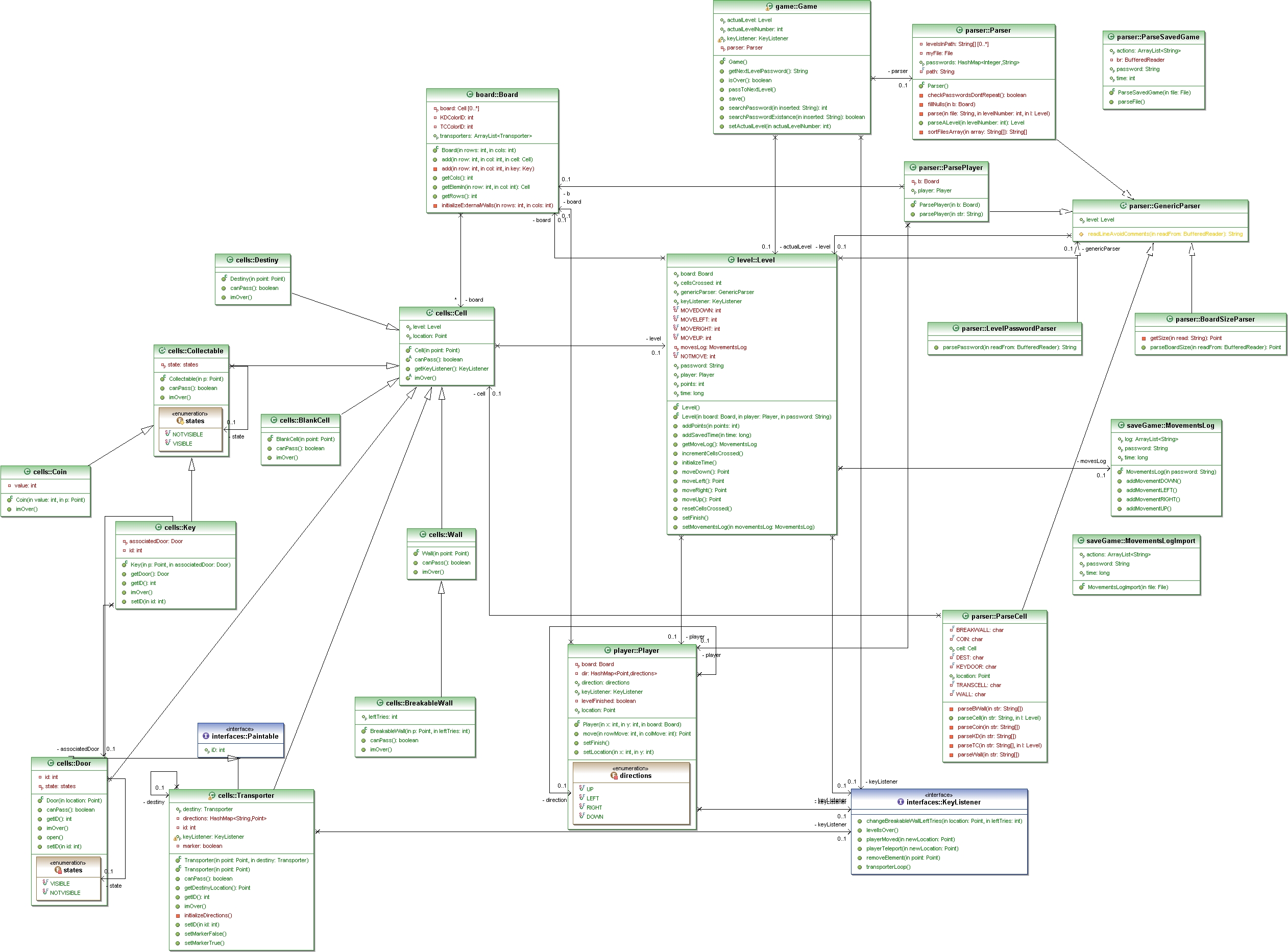The height and width of the screenshot is (952, 1288).
Task: Click states enumeration icon inside cells::Collectable
Action: 180,421
